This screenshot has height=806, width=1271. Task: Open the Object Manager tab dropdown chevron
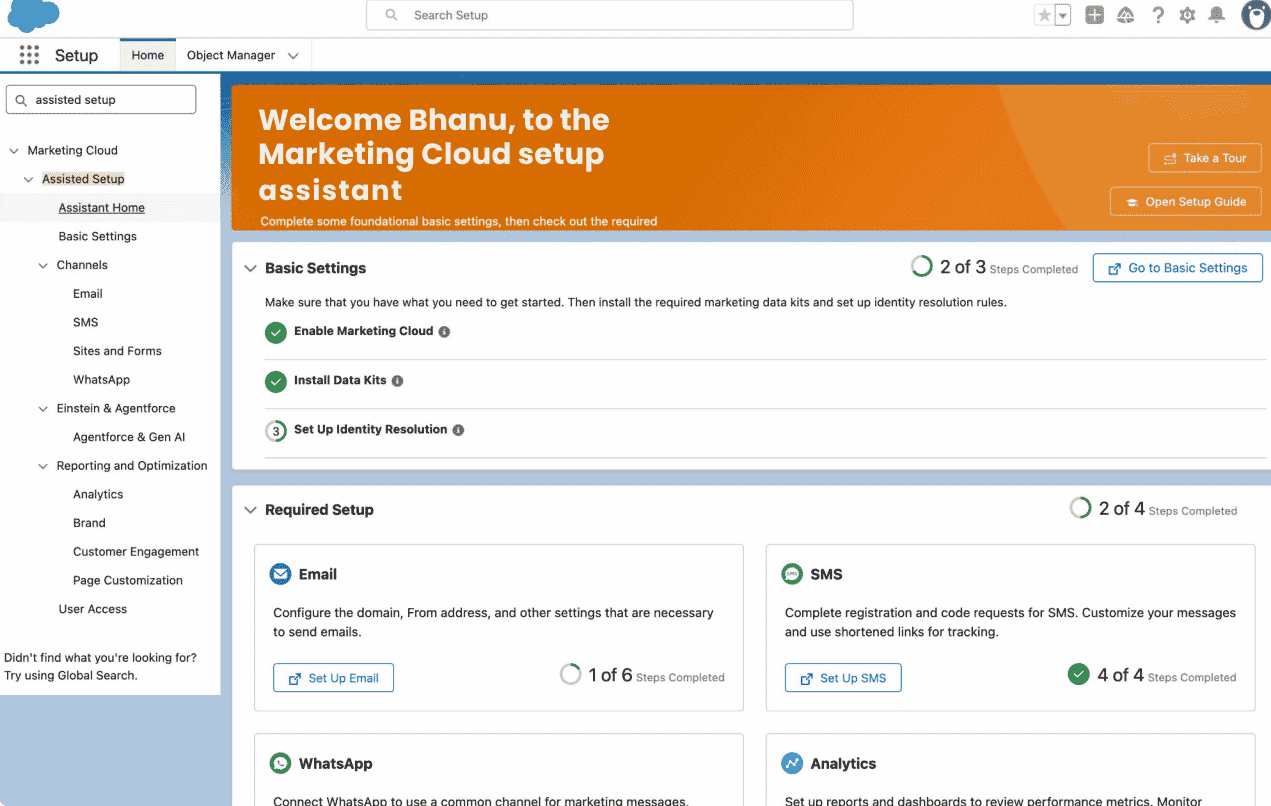tap(293, 56)
